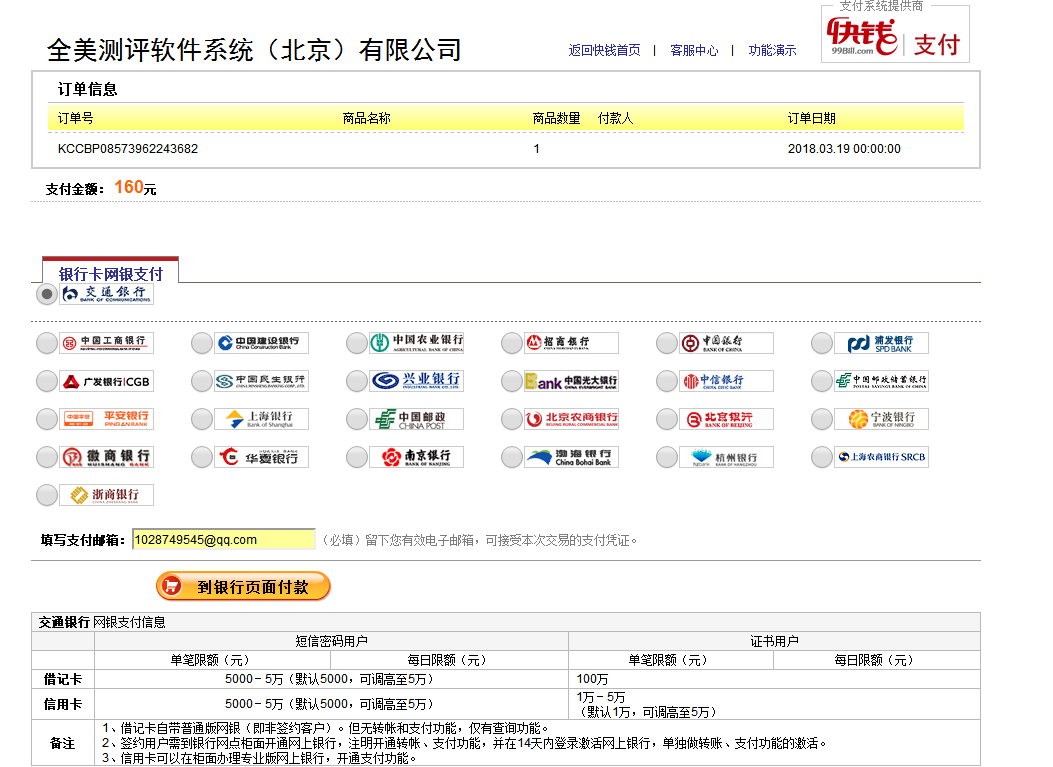
Task: Click the 杭州银行 logo
Action: click(x=727, y=457)
